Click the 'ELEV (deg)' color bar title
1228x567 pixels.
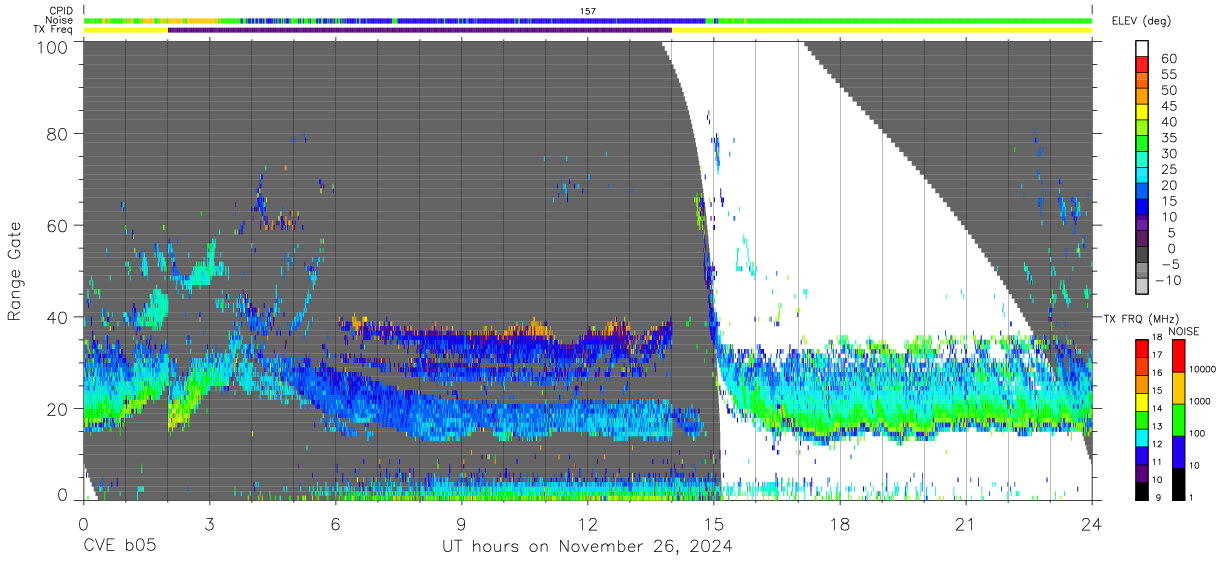(1142, 21)
